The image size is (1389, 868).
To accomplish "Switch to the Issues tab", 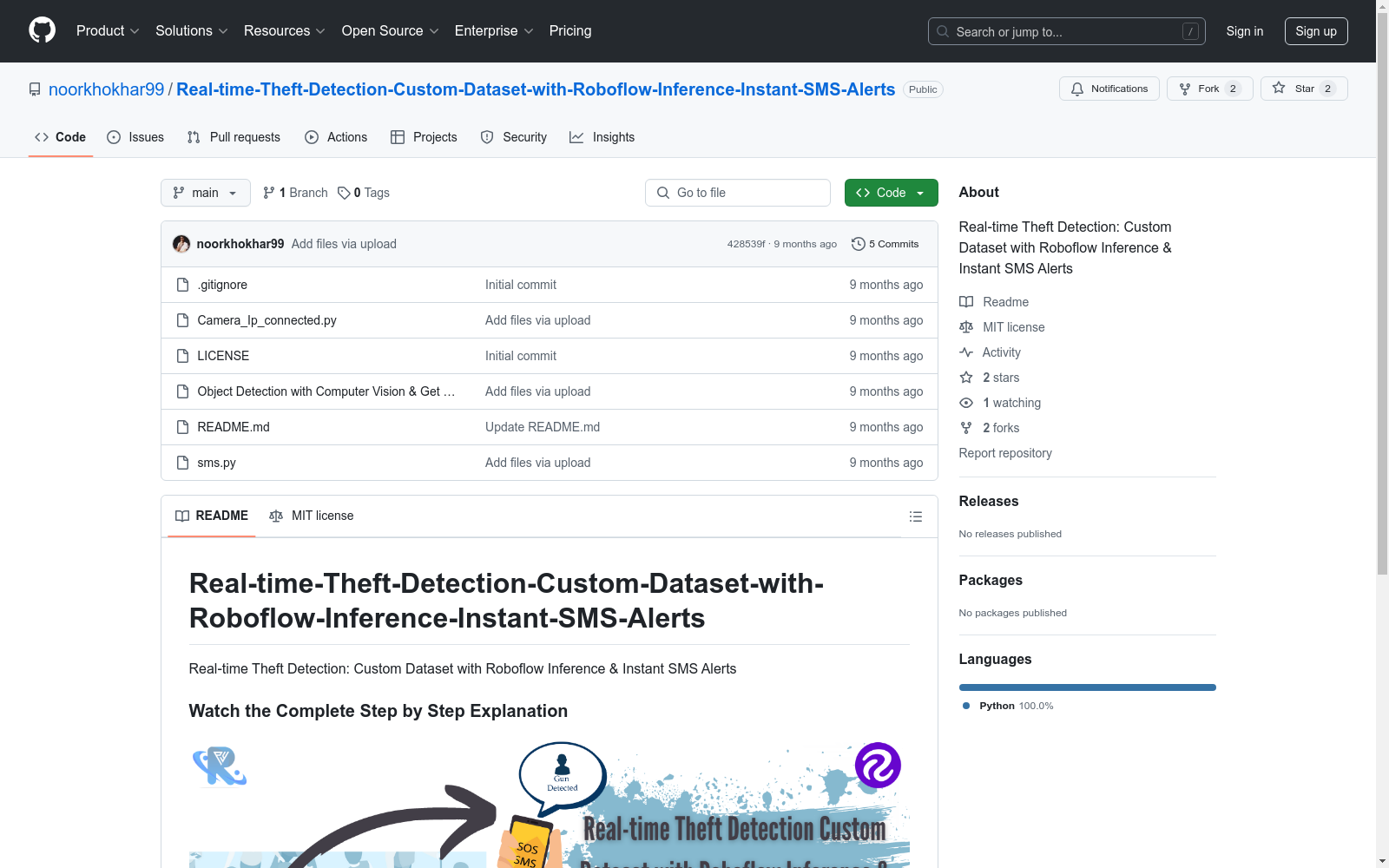I will click(135, 137).
